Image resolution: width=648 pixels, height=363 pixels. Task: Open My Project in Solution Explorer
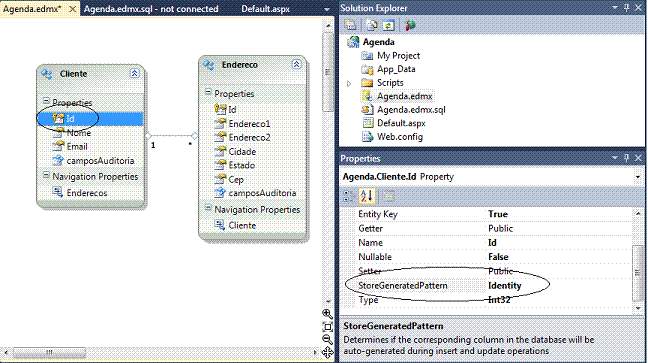point(398,56)
